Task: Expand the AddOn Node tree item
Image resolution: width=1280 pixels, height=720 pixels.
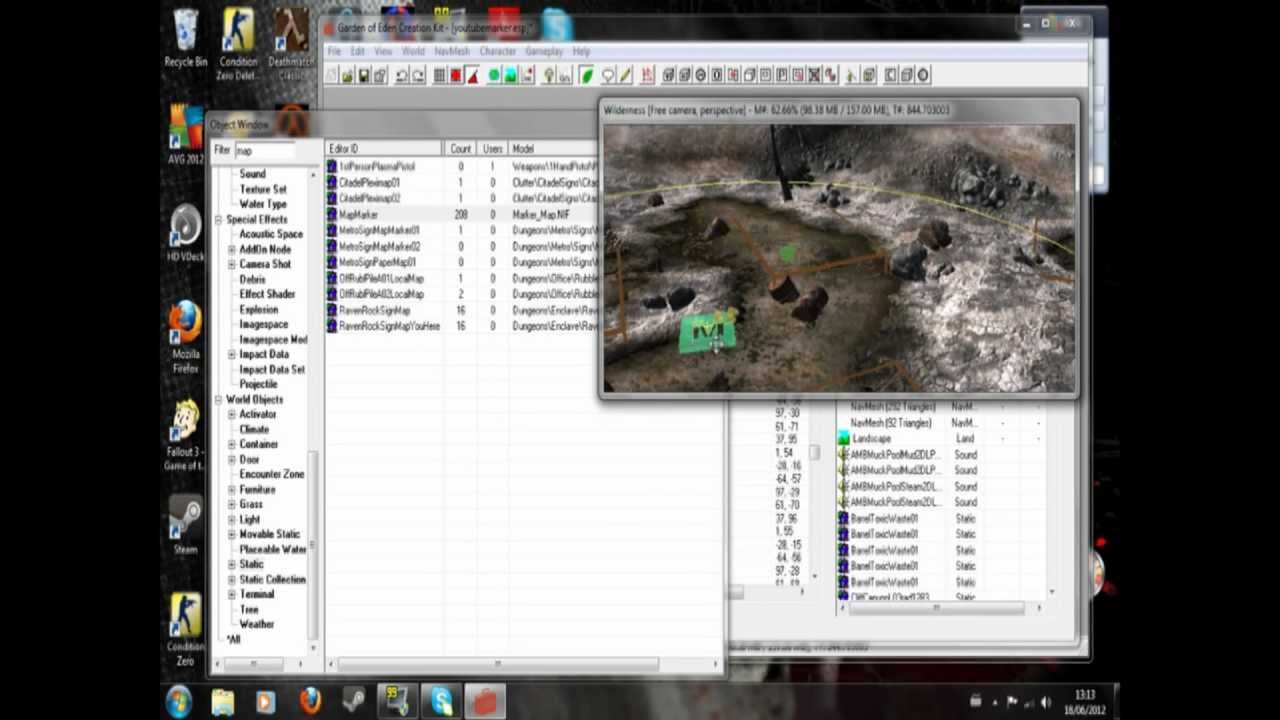Action: click(232, 249)
